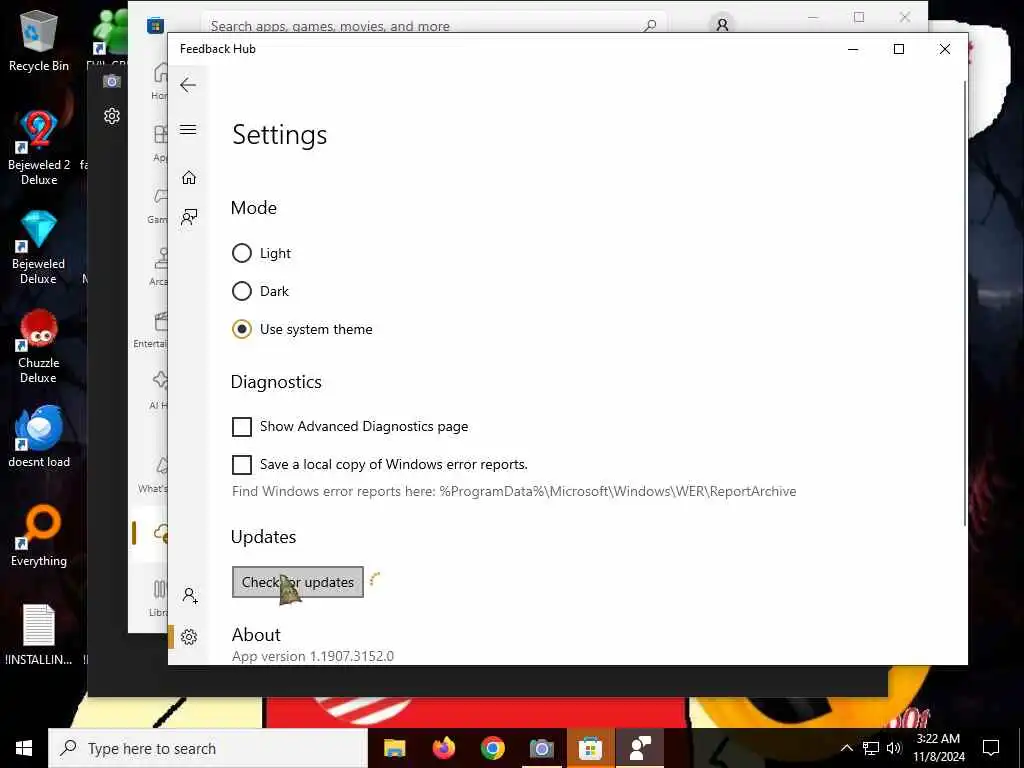
Task: Open Firefox from the taskbar
Action: (444, 748)
